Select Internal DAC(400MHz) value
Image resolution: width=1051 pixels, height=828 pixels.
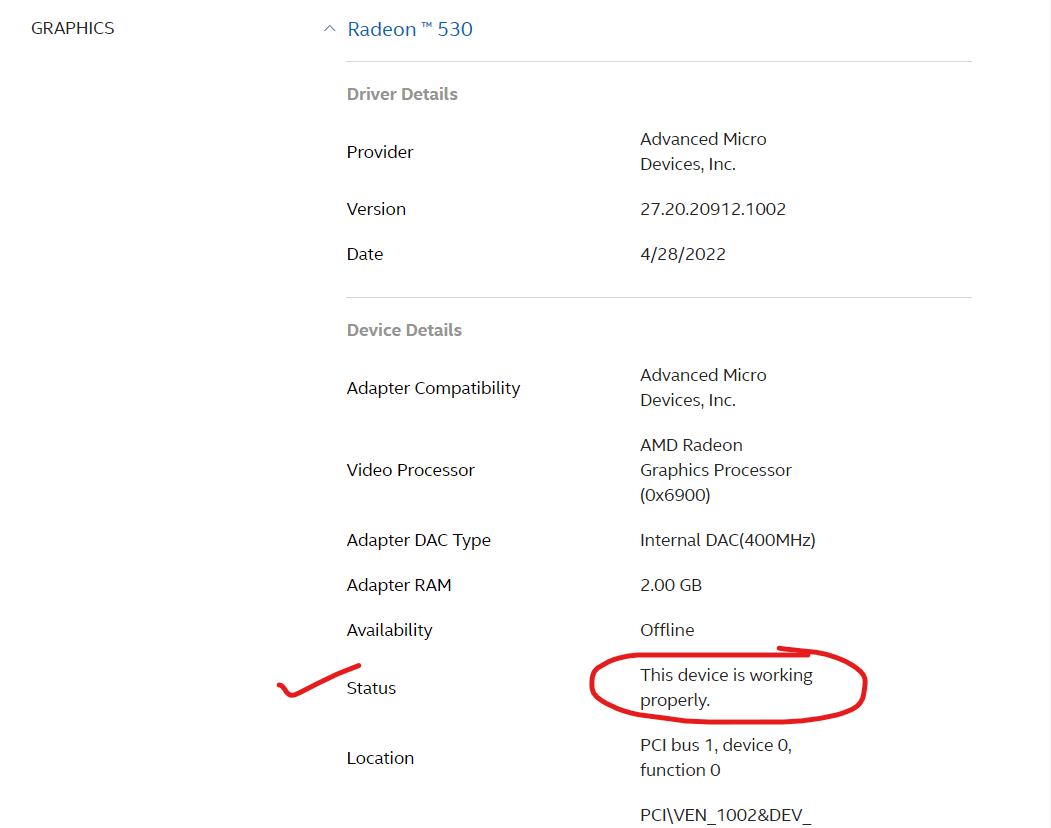727,540
